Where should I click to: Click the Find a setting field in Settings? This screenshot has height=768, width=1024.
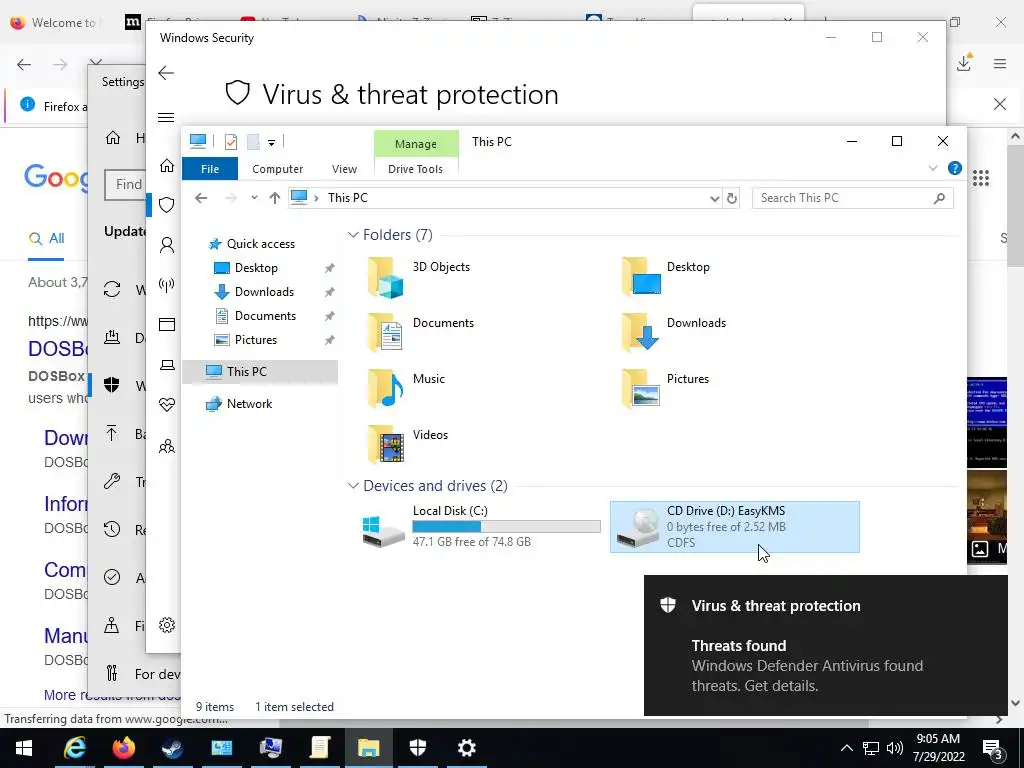point(125,185)
